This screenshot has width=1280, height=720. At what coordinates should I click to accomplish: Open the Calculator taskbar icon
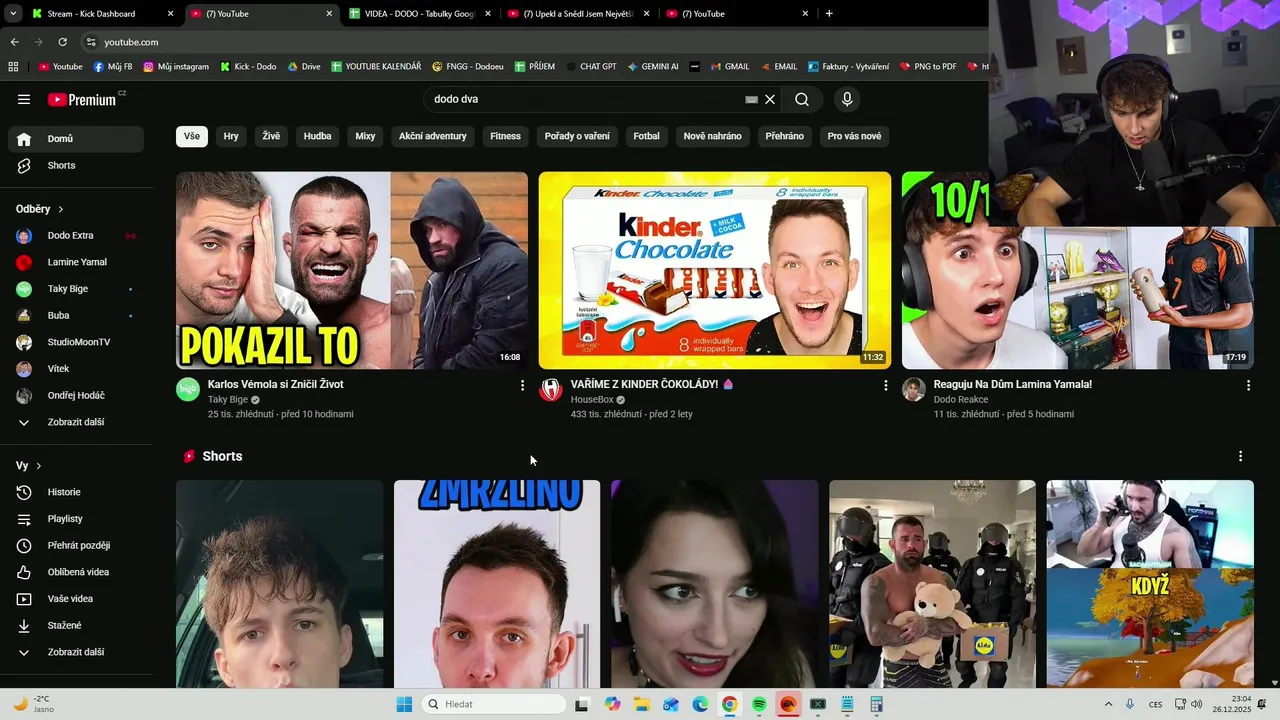coord(876,704)
